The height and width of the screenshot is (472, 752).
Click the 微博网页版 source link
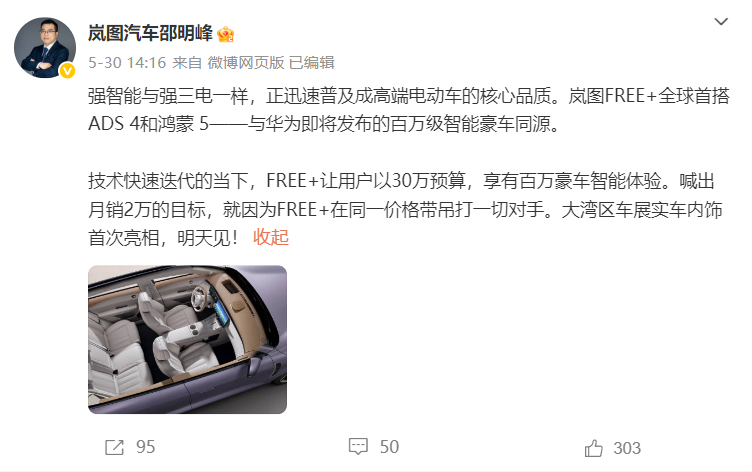point(246,62)
